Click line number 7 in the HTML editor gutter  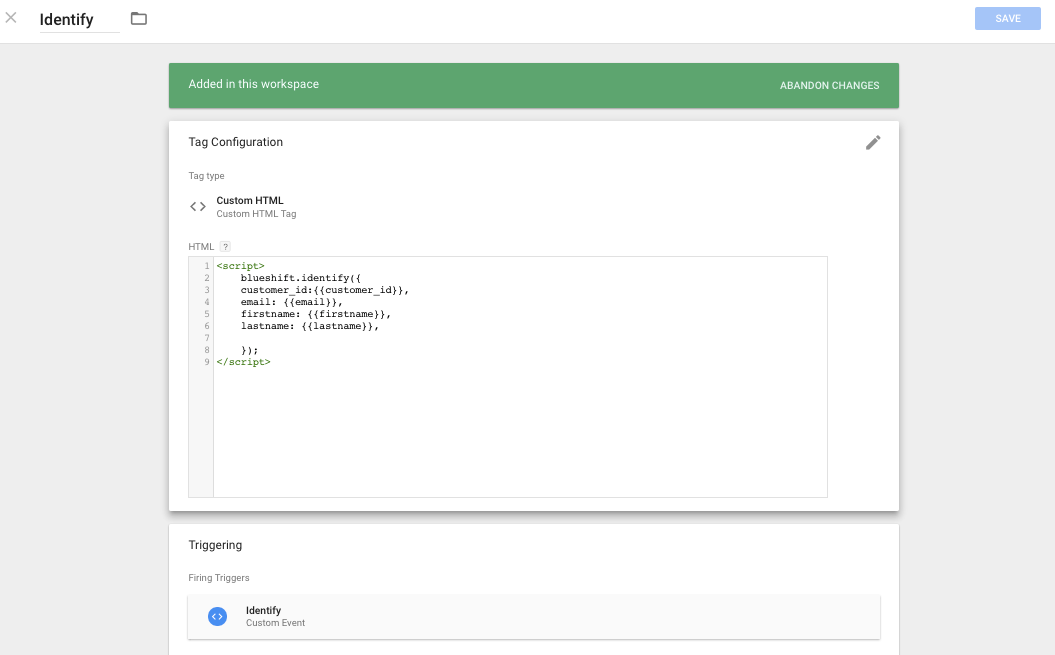(x=207, y=338)
